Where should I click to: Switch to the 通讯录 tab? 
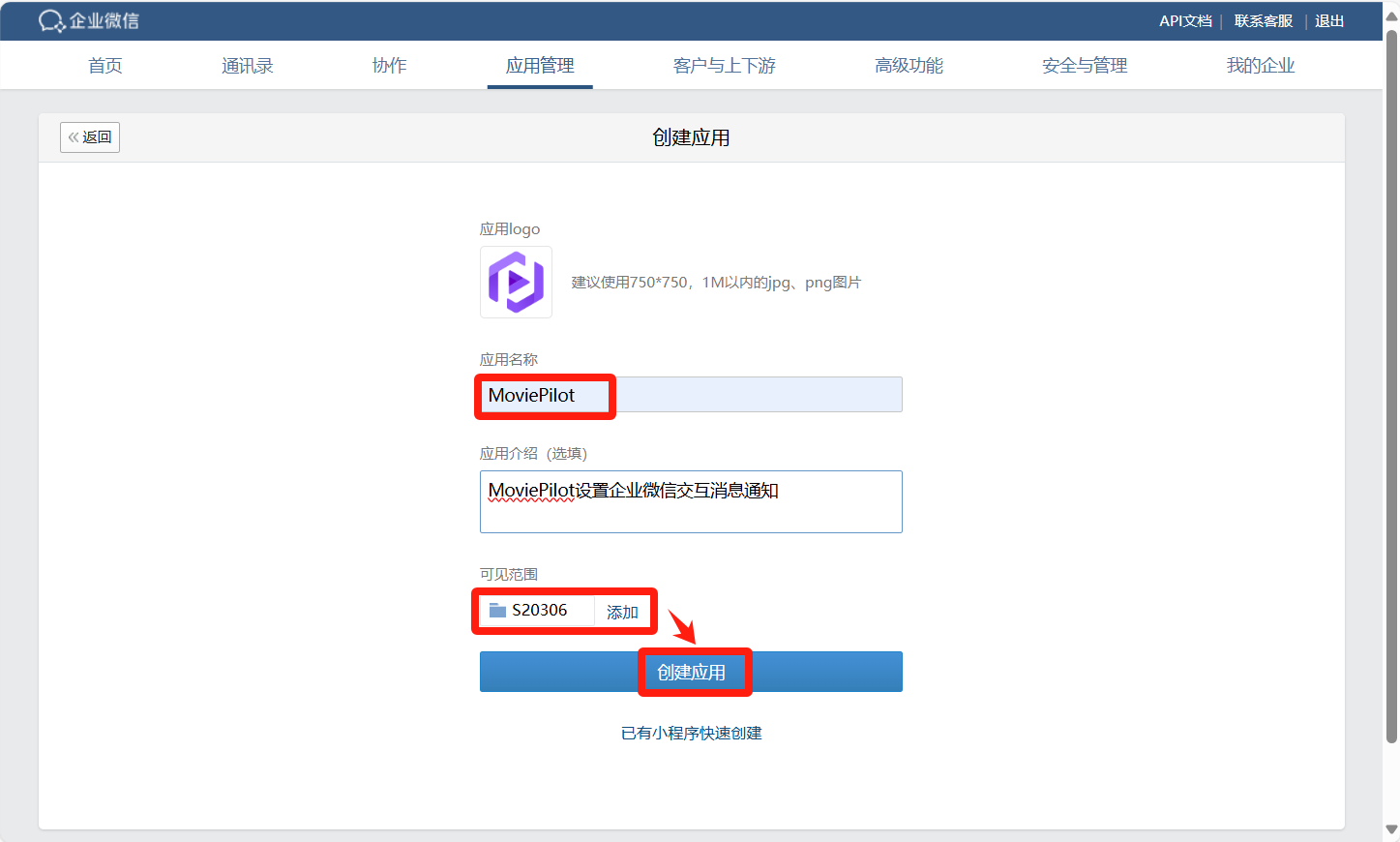pos(248,66)
